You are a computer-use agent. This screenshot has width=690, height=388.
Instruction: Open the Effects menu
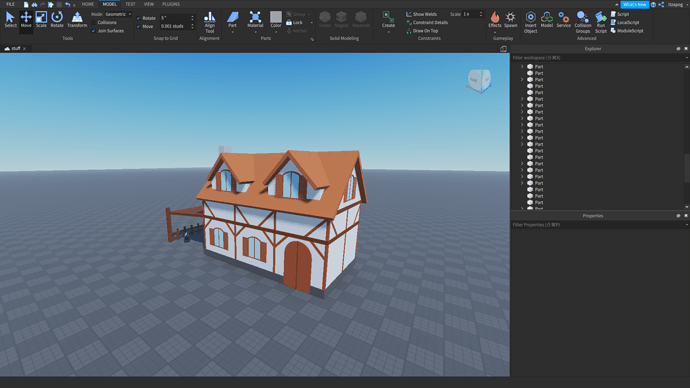pyautogui.click(x=495, y=20)
